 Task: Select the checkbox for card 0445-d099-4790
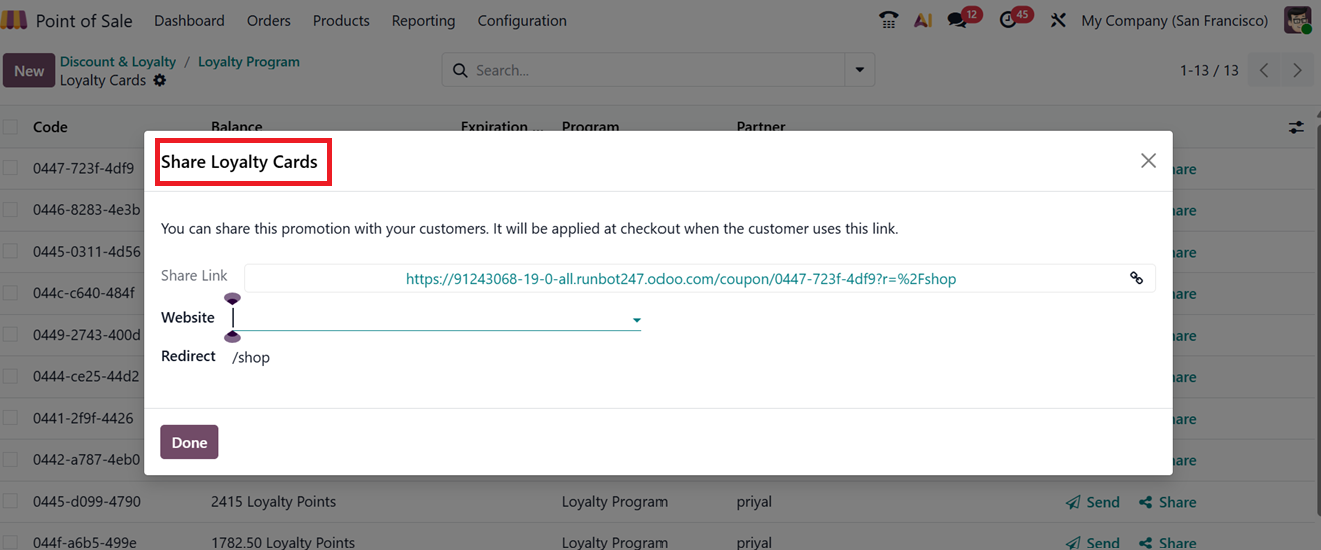pyautogui.click(x=10, y=501)
